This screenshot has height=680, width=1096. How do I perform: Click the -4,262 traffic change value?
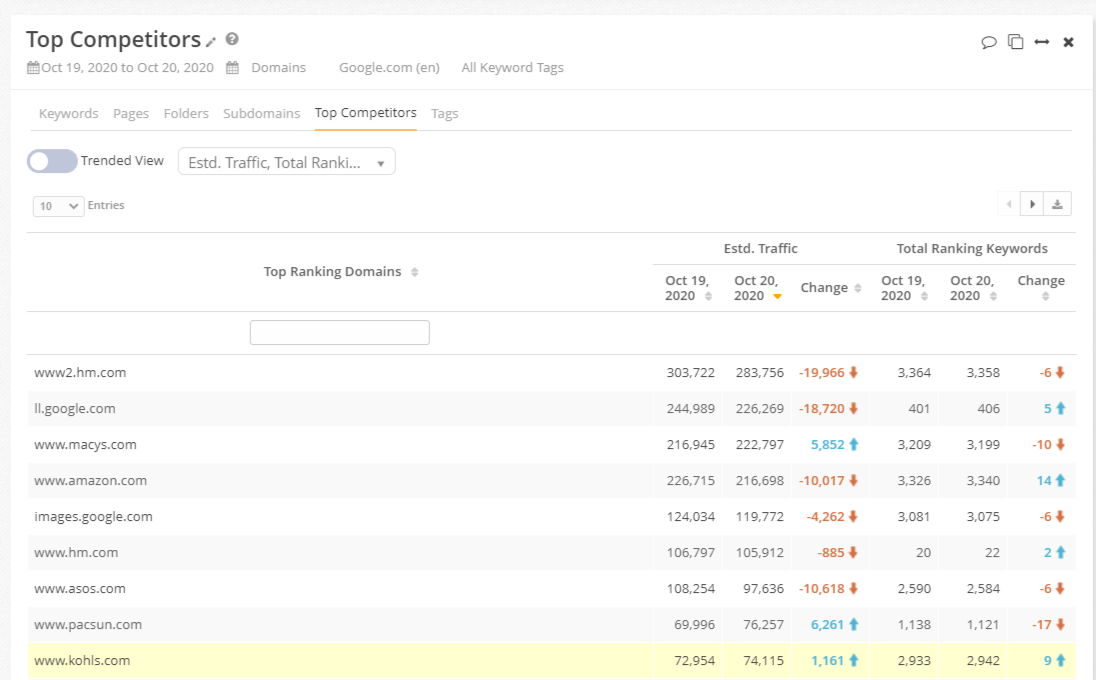pos(825,516)
